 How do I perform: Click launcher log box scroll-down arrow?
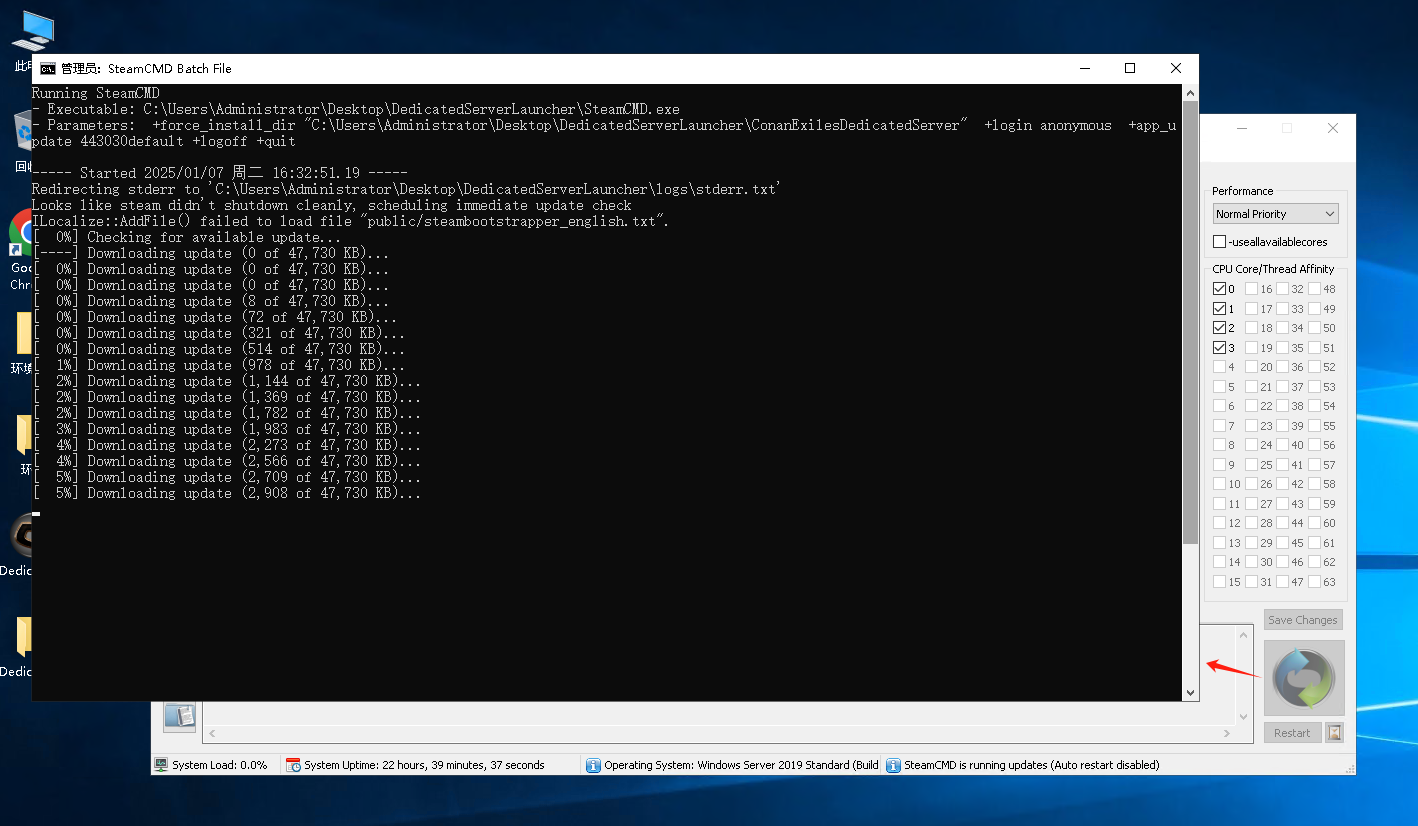pos(1244,717)
